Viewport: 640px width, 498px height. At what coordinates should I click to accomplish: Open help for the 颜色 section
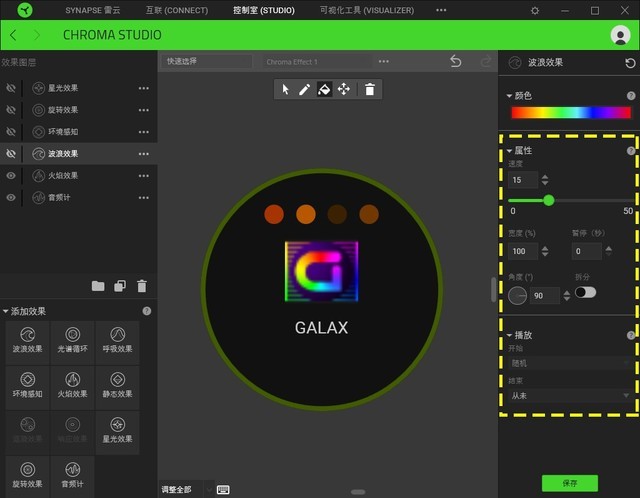pyautogui.click(x=631, y=96)
